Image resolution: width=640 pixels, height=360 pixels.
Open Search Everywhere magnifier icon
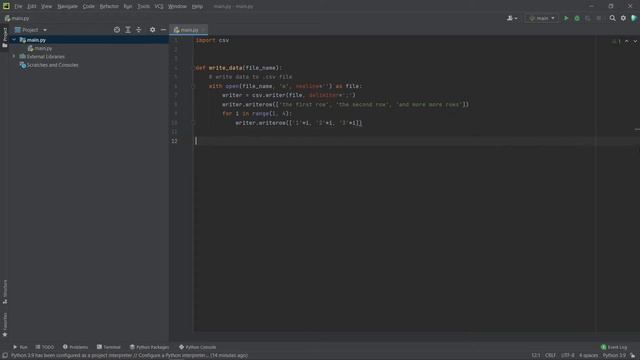612,18
